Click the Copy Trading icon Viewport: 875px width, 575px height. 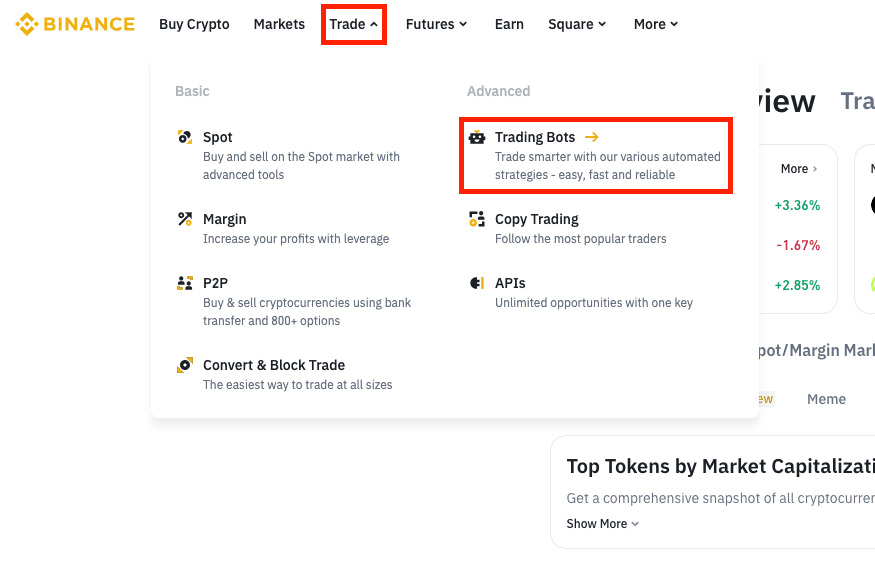click(x=477, y=219)
